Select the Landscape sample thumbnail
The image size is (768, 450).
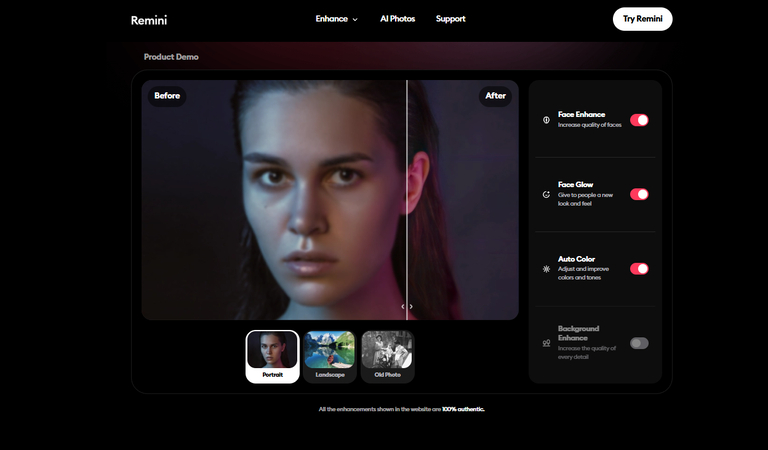(330, 356)
